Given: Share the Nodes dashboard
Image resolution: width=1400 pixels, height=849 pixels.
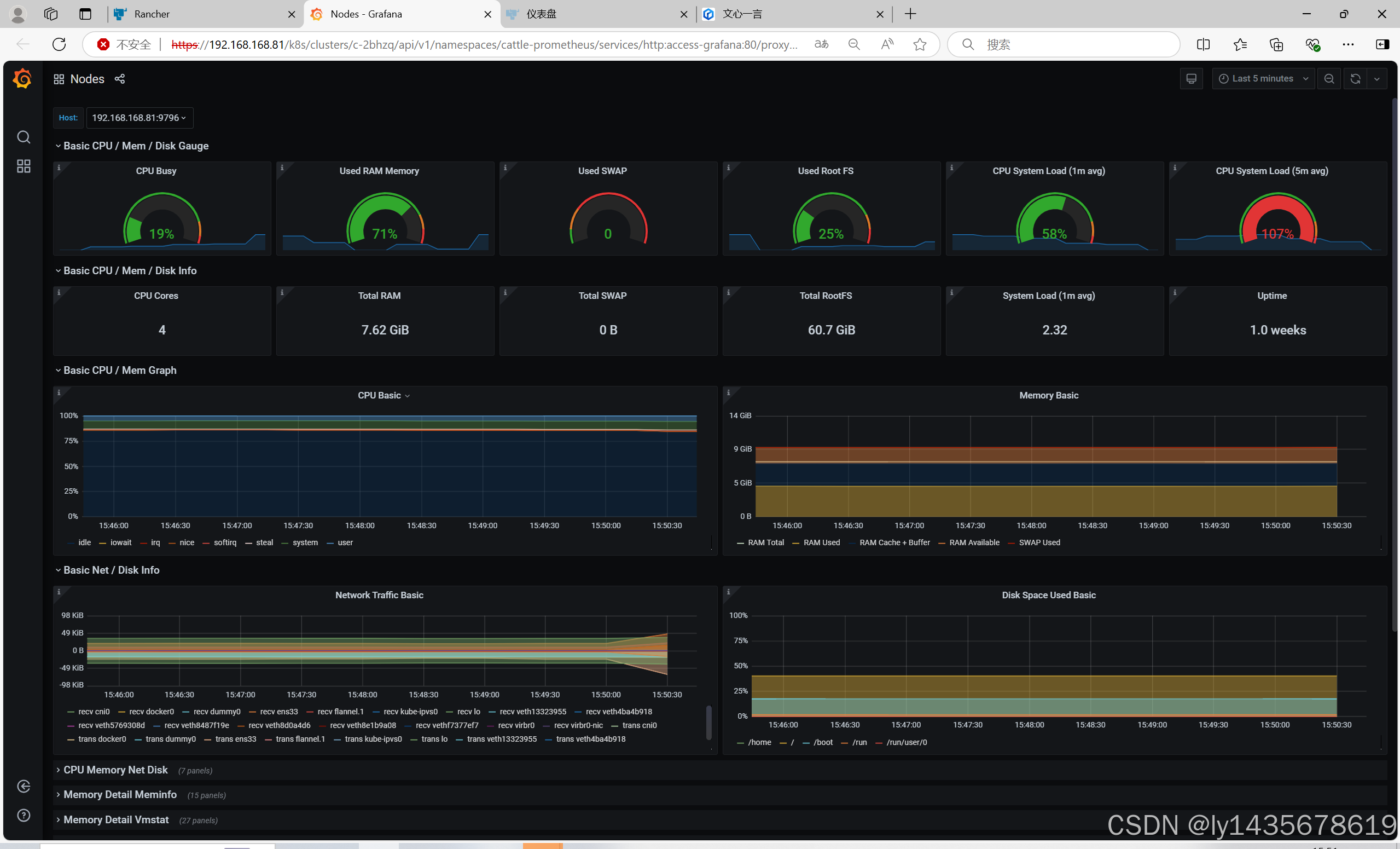Looking at the screenshot, I should 119,79.
